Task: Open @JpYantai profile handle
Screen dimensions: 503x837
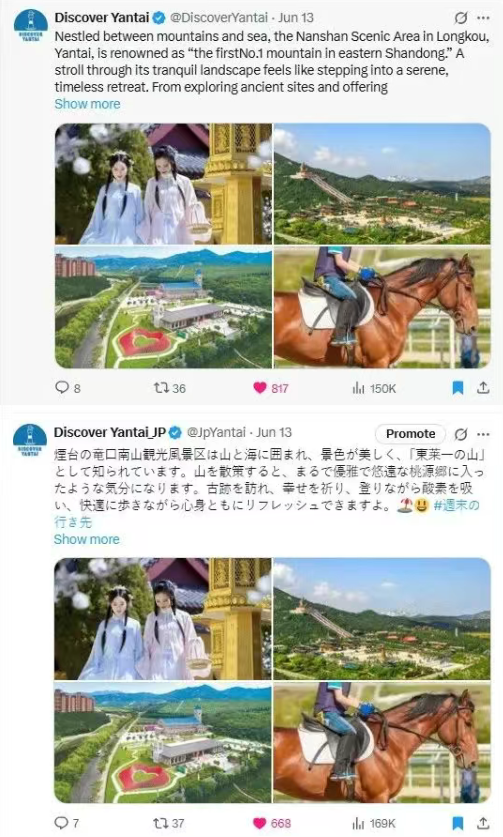Action: pyautogui.click(x=216, y=432)
